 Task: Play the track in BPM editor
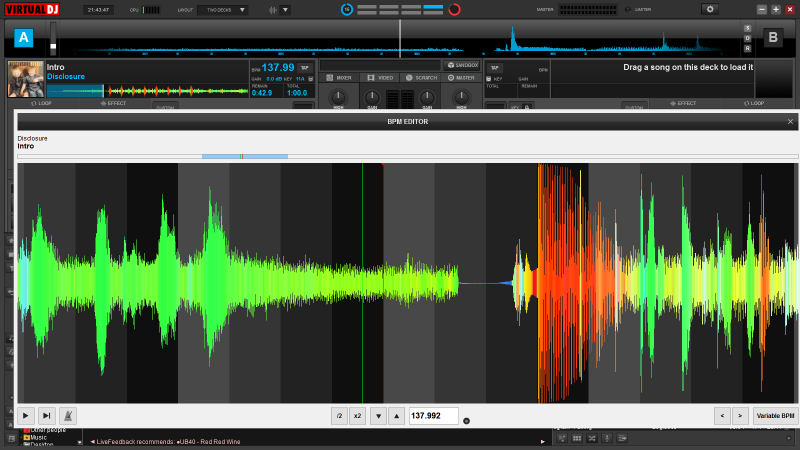(x=26, y=416)
